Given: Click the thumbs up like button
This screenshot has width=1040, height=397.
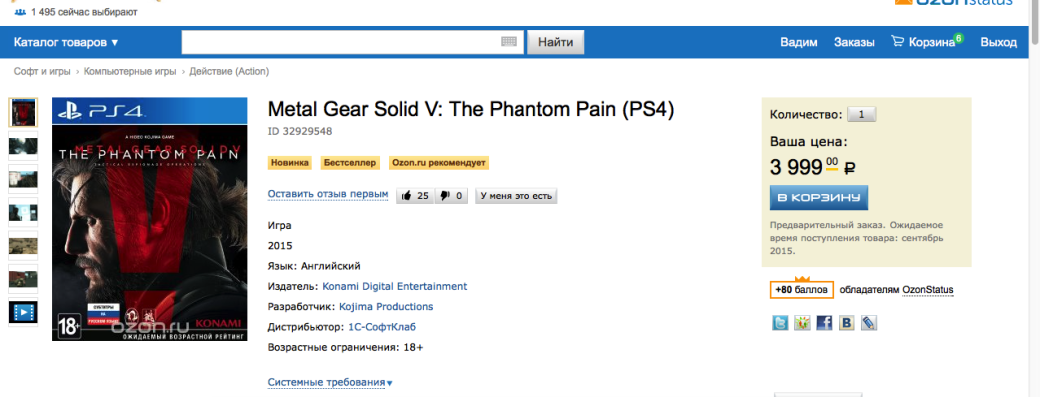Looking at the screenshot, I should pos(415,196).
